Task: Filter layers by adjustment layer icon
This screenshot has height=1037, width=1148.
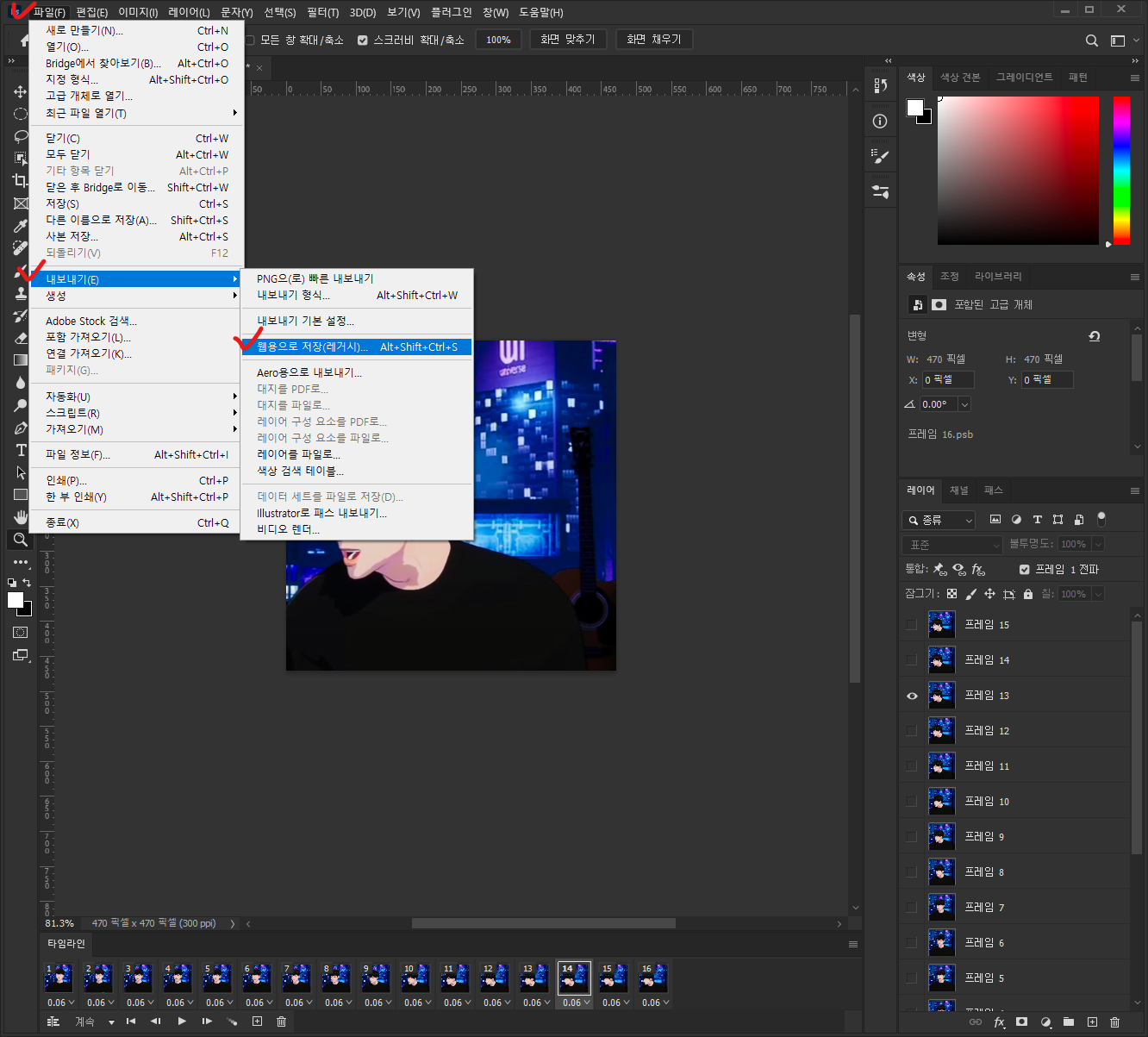Action: tap(1016, 520)
